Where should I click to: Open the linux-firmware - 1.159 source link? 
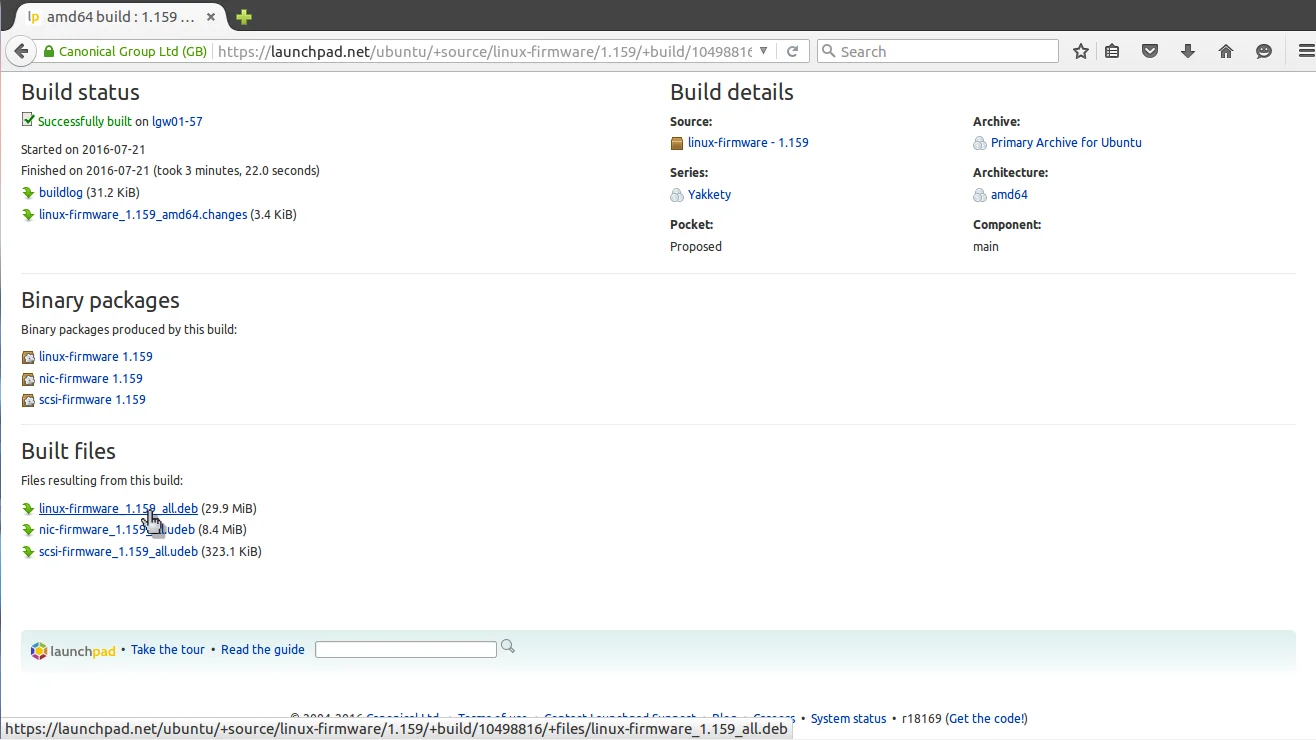(748, 143)
